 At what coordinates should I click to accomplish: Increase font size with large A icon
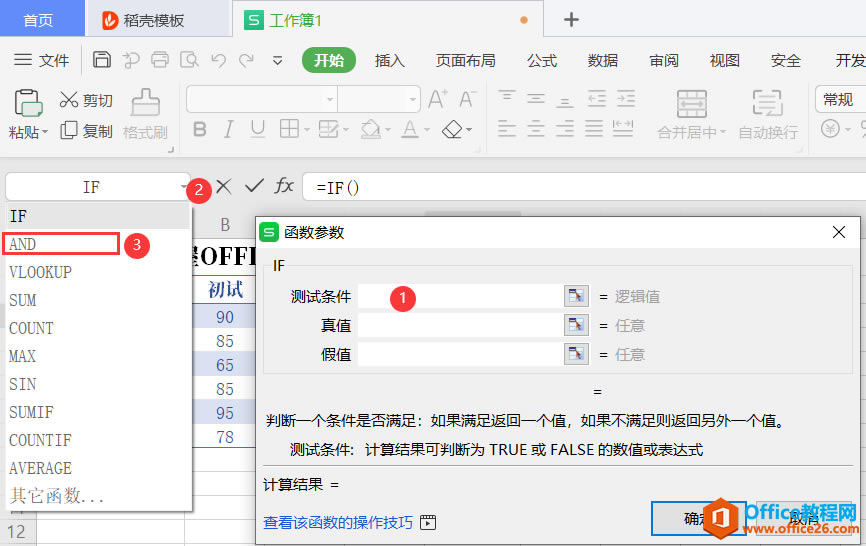click(437, 99)
